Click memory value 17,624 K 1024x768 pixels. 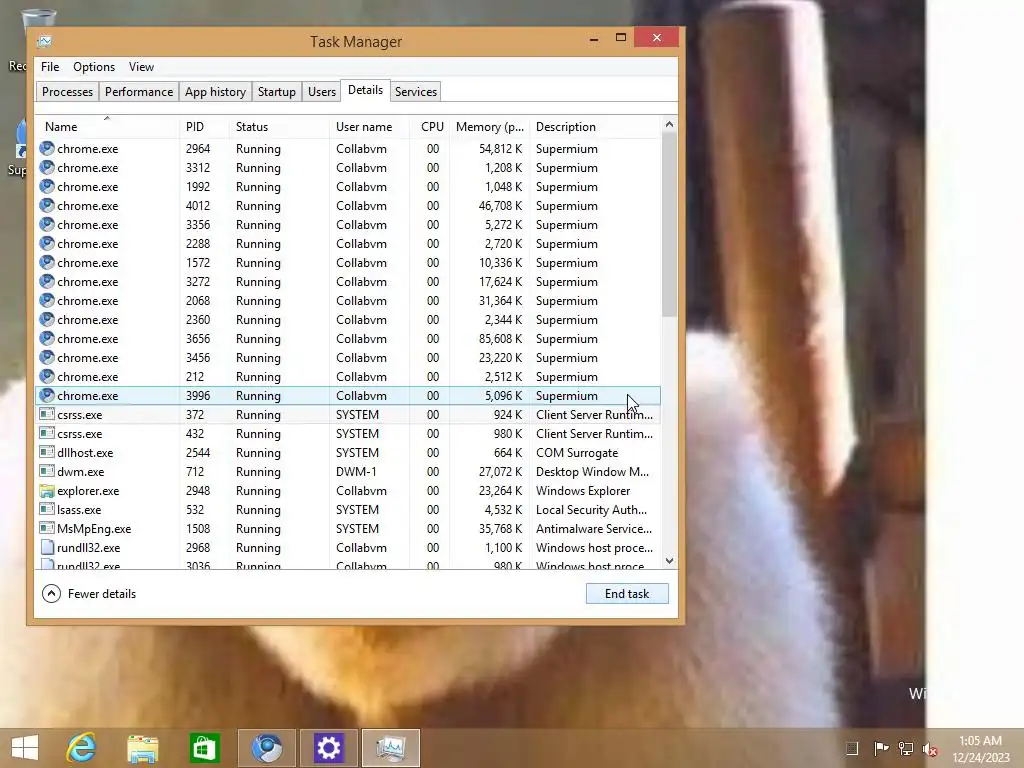pyautogui.click(x=501, y=281)
